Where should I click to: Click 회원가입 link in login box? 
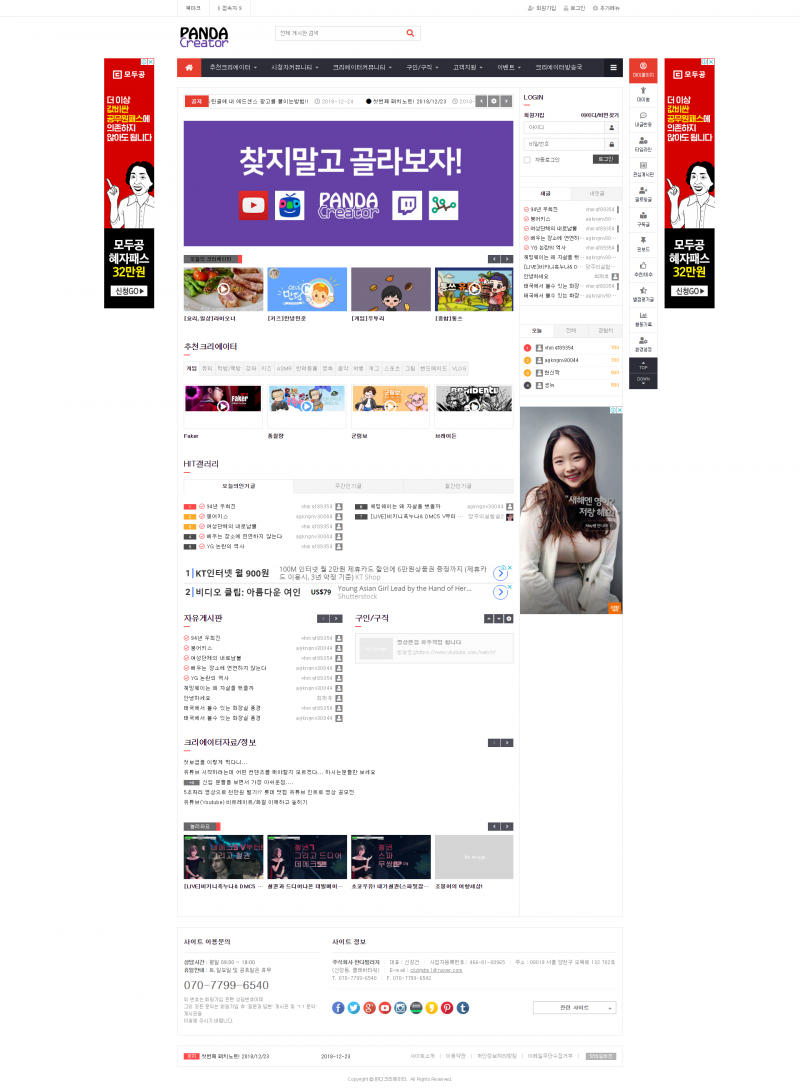click(x=534, y=115)
